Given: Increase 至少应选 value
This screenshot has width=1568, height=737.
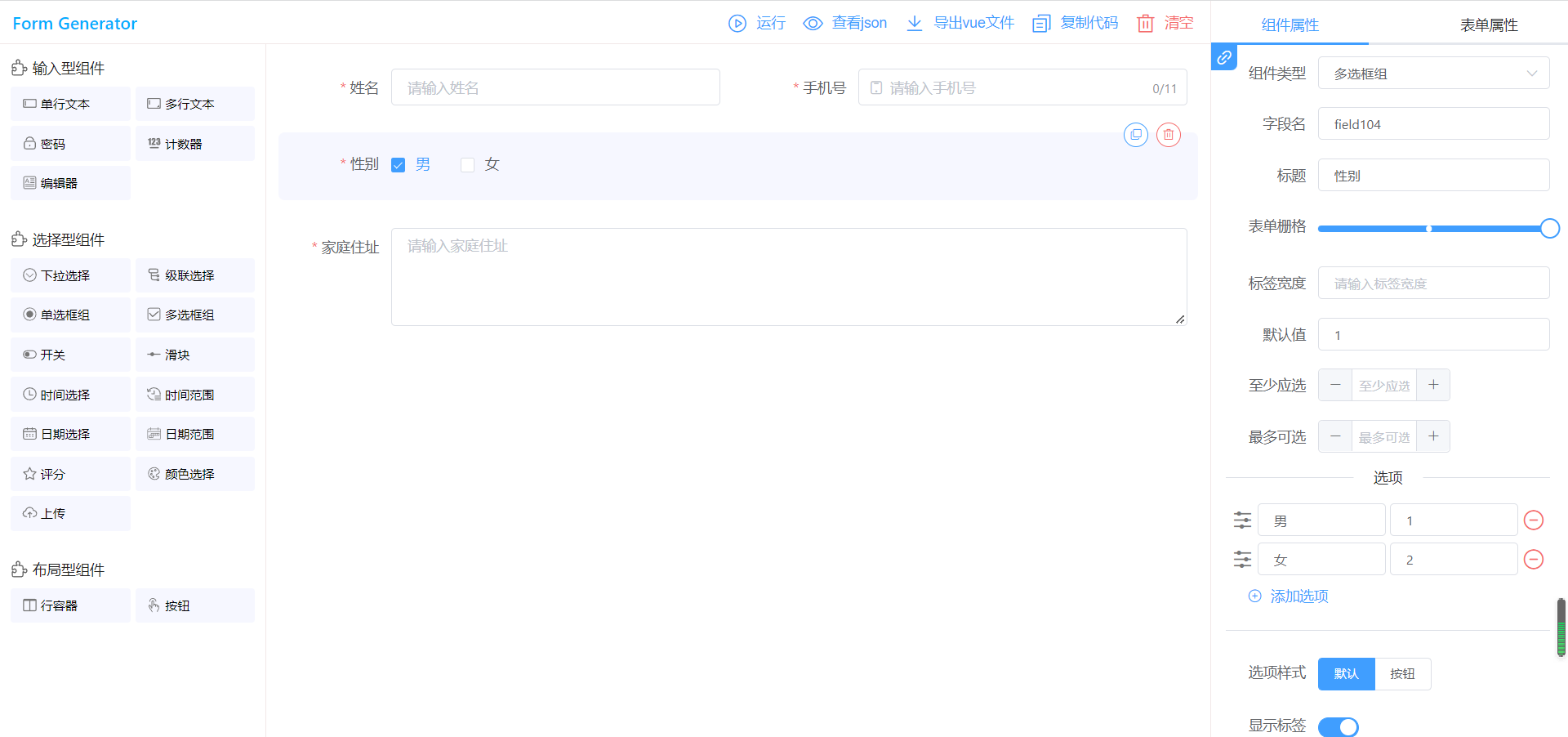Looking at the screenshot, I should pyautogui.click(x=1433, y=385).
